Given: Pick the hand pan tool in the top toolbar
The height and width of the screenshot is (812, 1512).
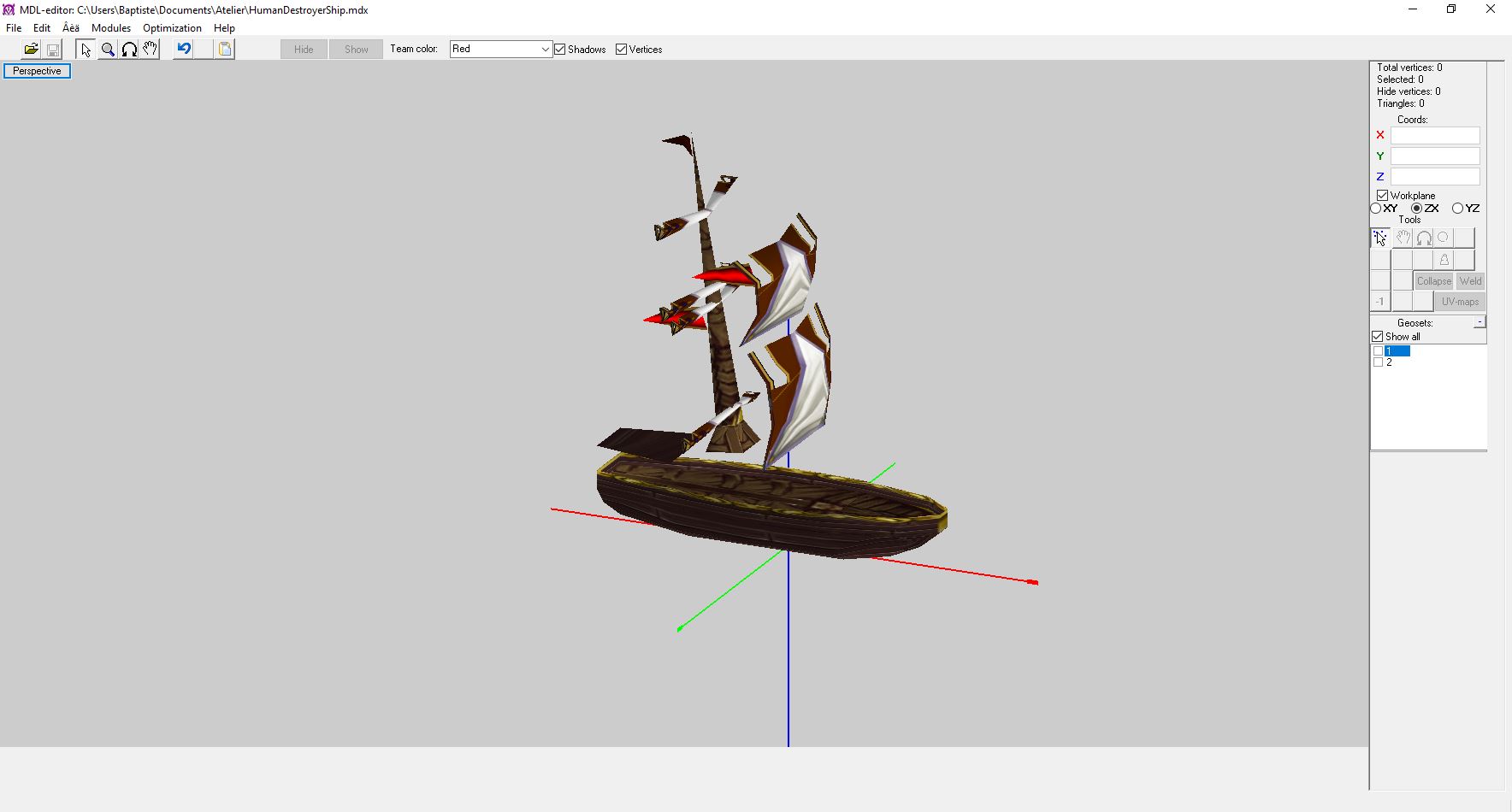Looking at the screenshot, I should (x=151, y=50).
